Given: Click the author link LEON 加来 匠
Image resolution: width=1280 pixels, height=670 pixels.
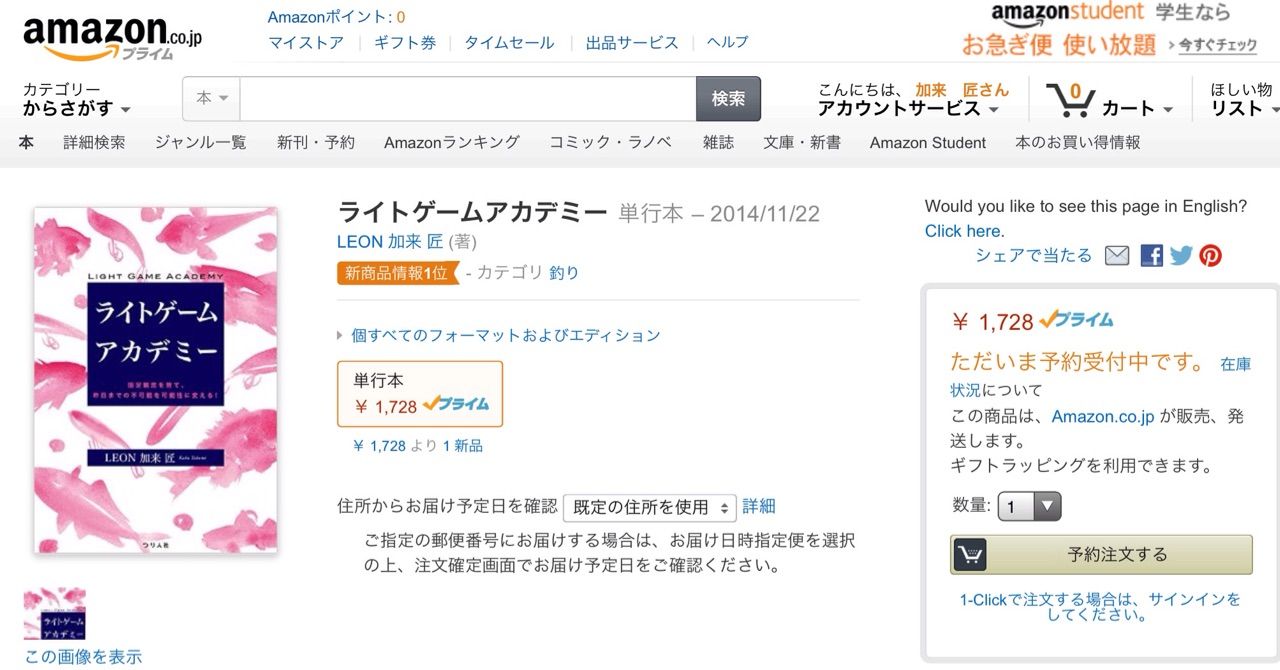Looking at the screenshot, I should click(390, 241).
